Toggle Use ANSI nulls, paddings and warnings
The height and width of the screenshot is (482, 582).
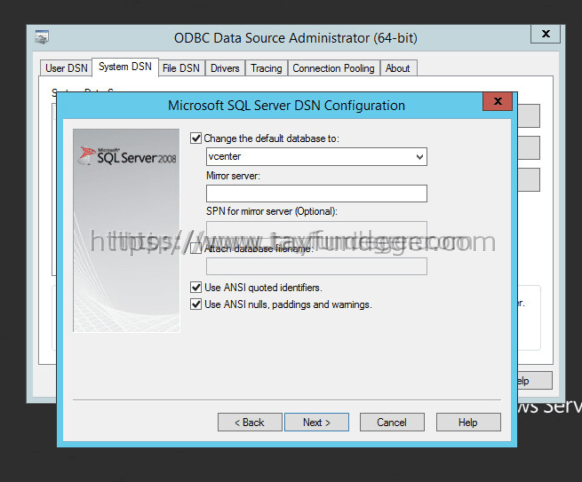[196, 304]
